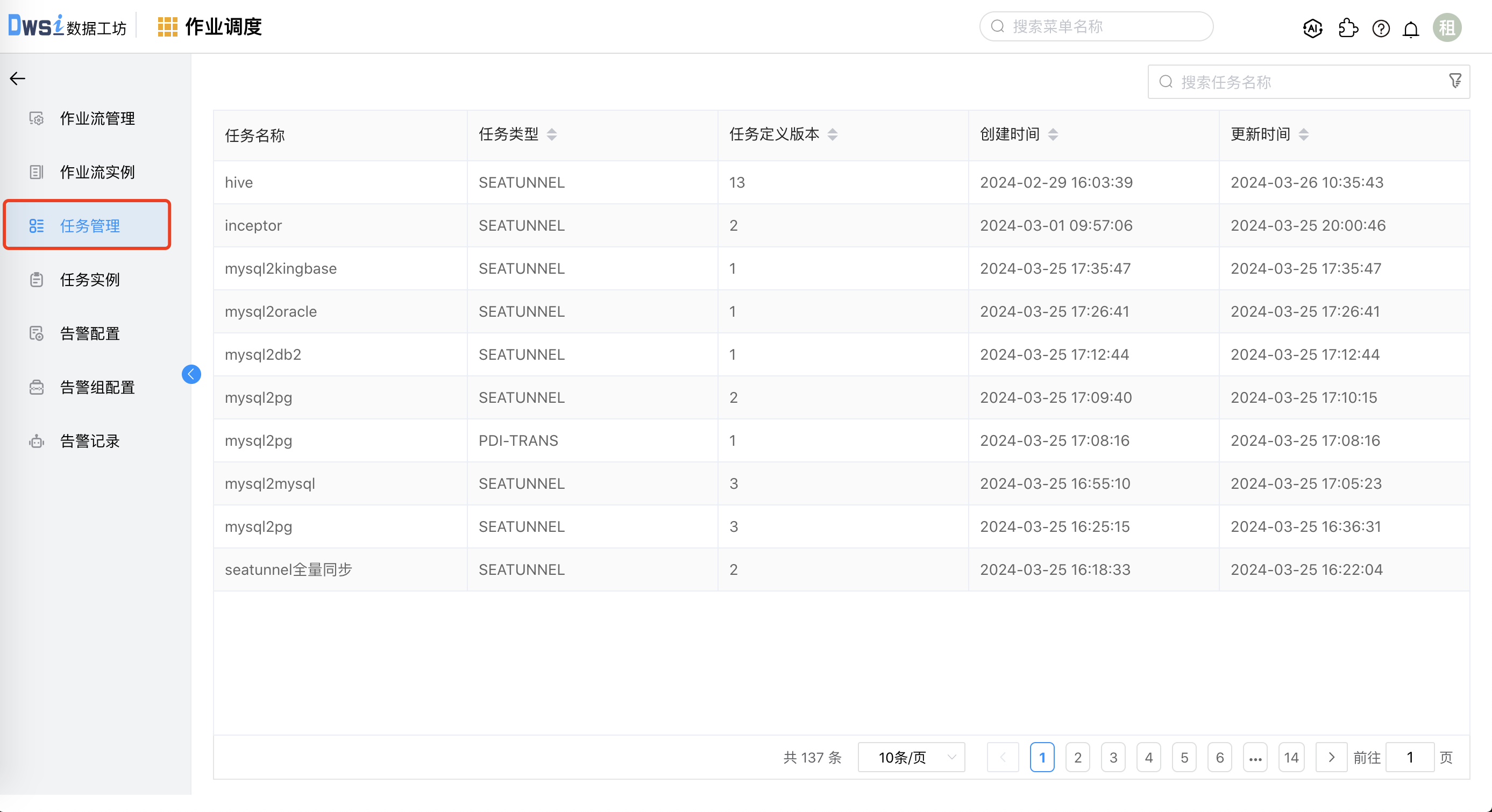Select 告警配置 menu item
This screenshot has width=1492, height=812.
point(90,333)
